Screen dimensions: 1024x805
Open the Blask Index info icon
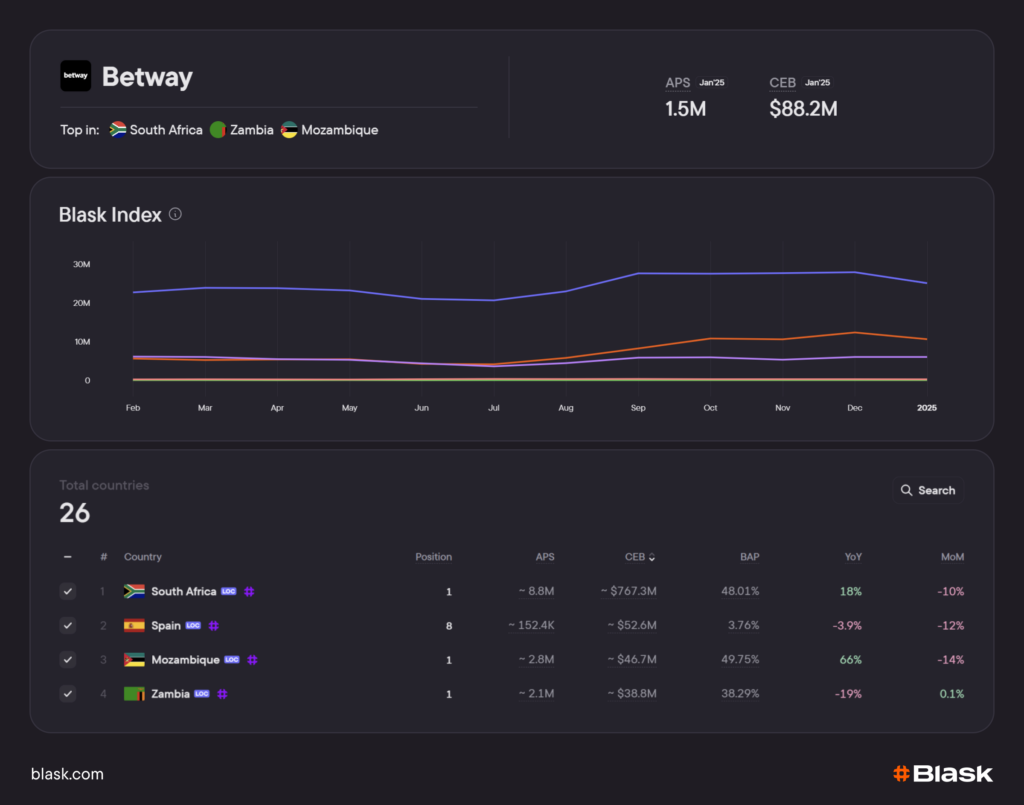click(x=176, y=214)
